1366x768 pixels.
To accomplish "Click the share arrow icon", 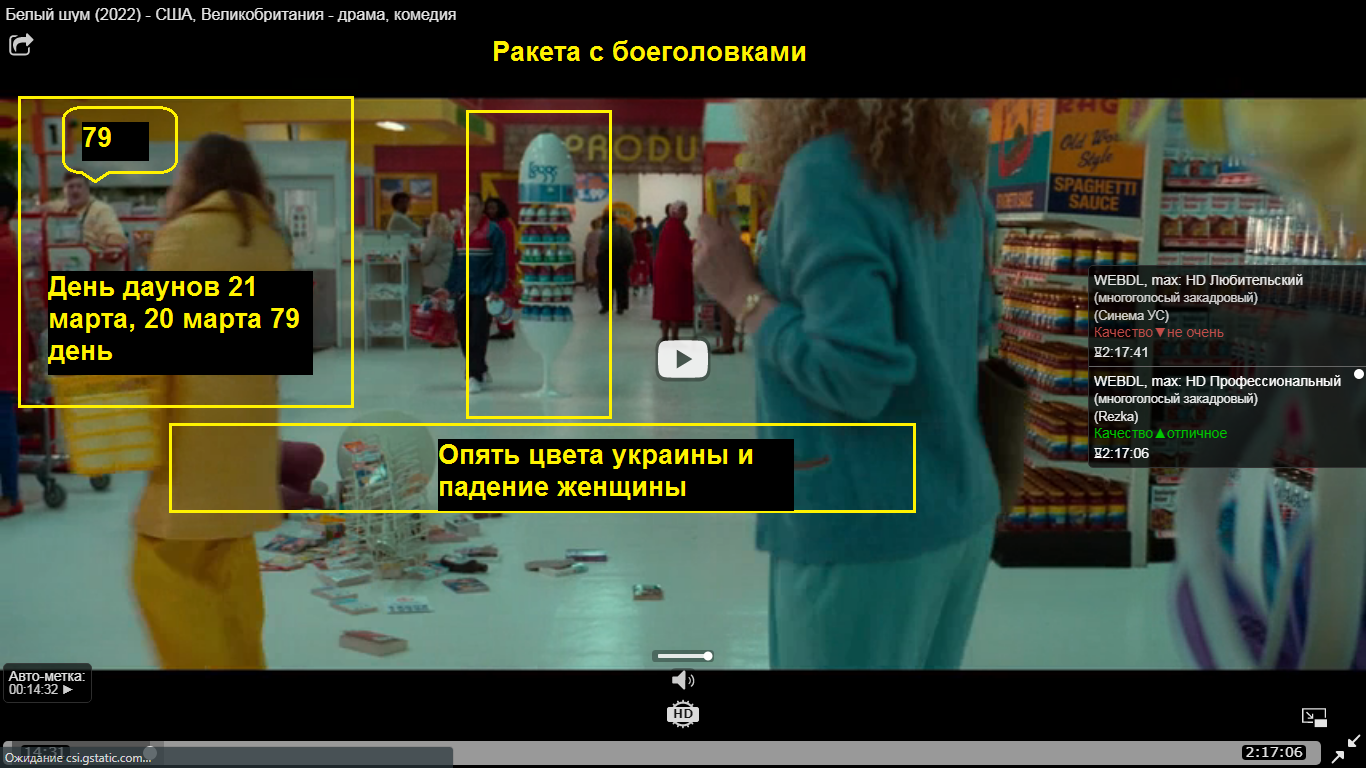I will [x=21, y=44].
